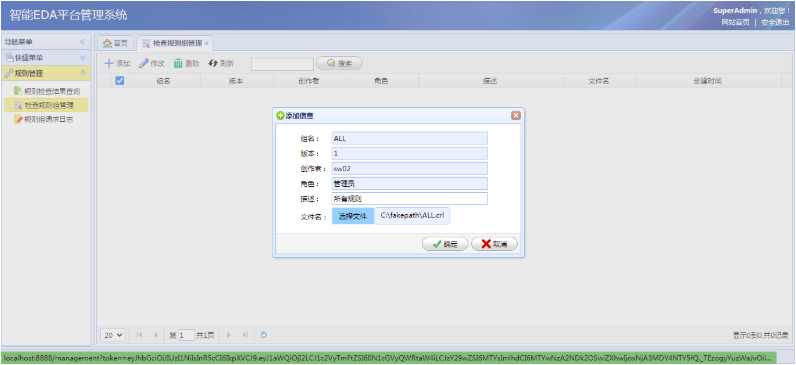Go to previous page in pager

(x=155, y=335)
